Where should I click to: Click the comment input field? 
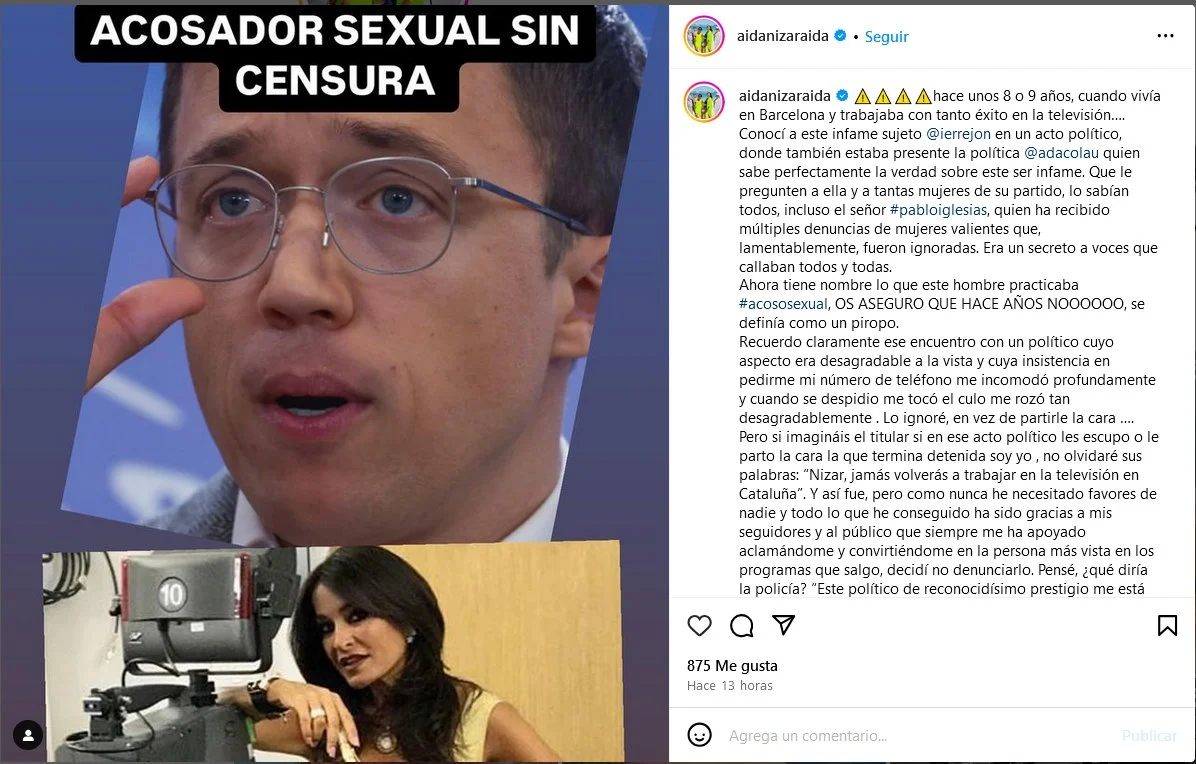[915, 736]
